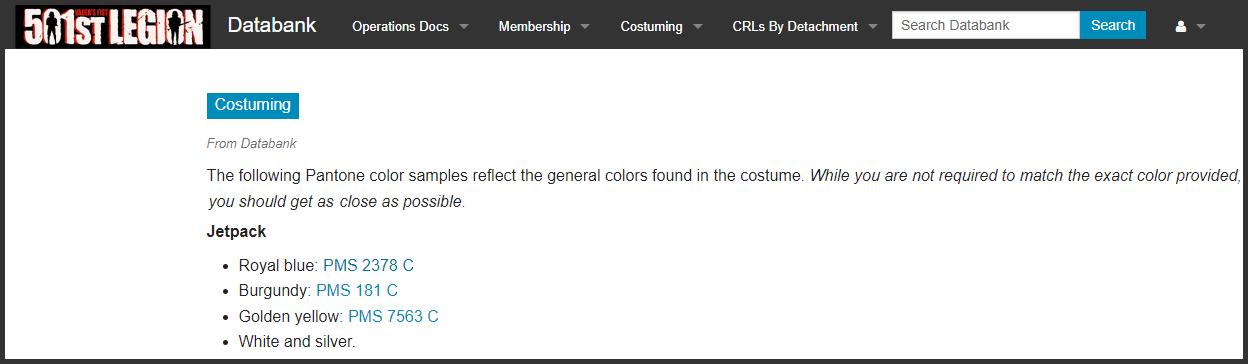Expand the Costuming menu dropdown arrow
Image resolution: width=1248 pixels, height=364 pixels.
698,26
